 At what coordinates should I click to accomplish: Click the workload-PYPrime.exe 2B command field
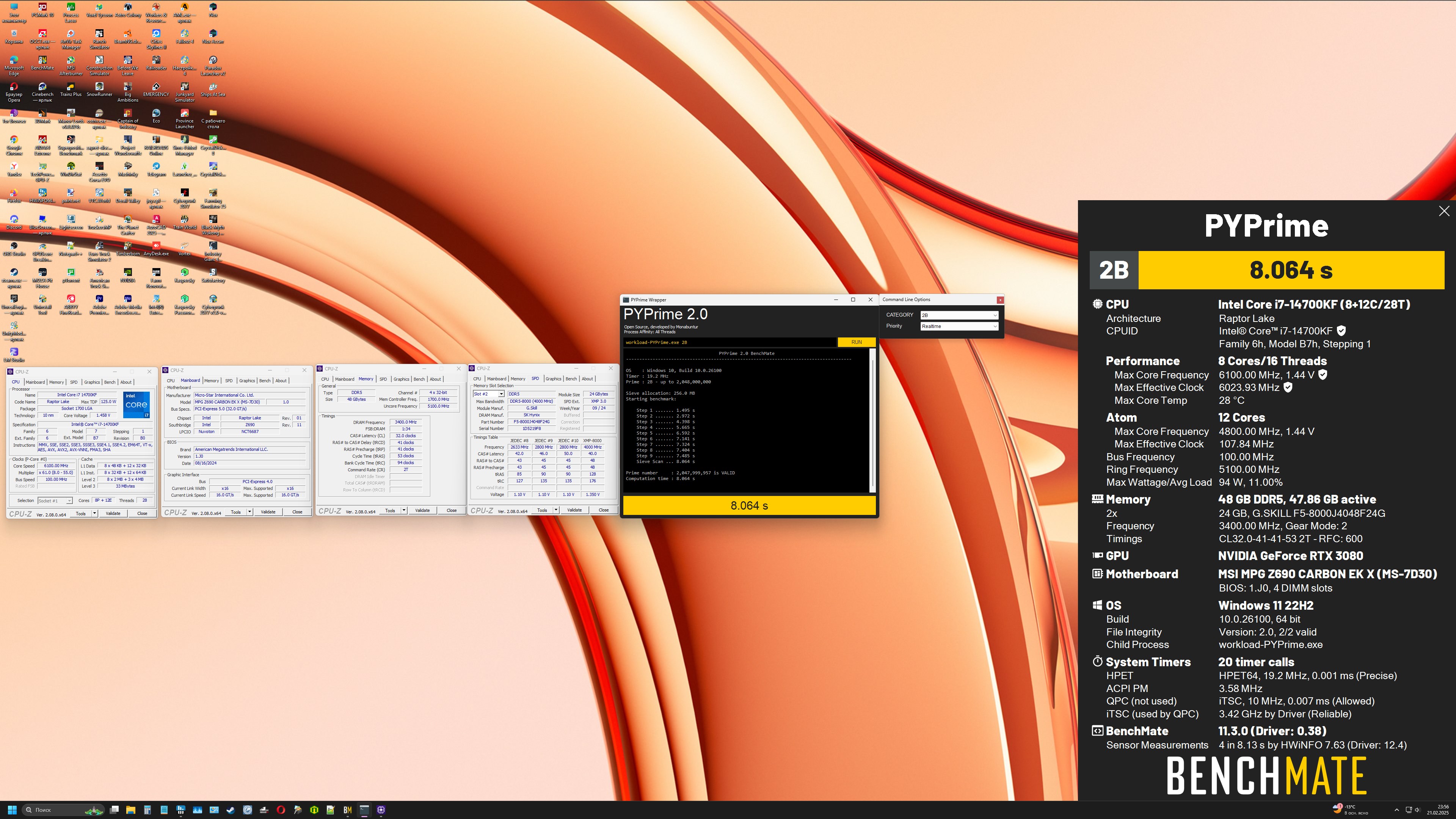tap(729, 342)
